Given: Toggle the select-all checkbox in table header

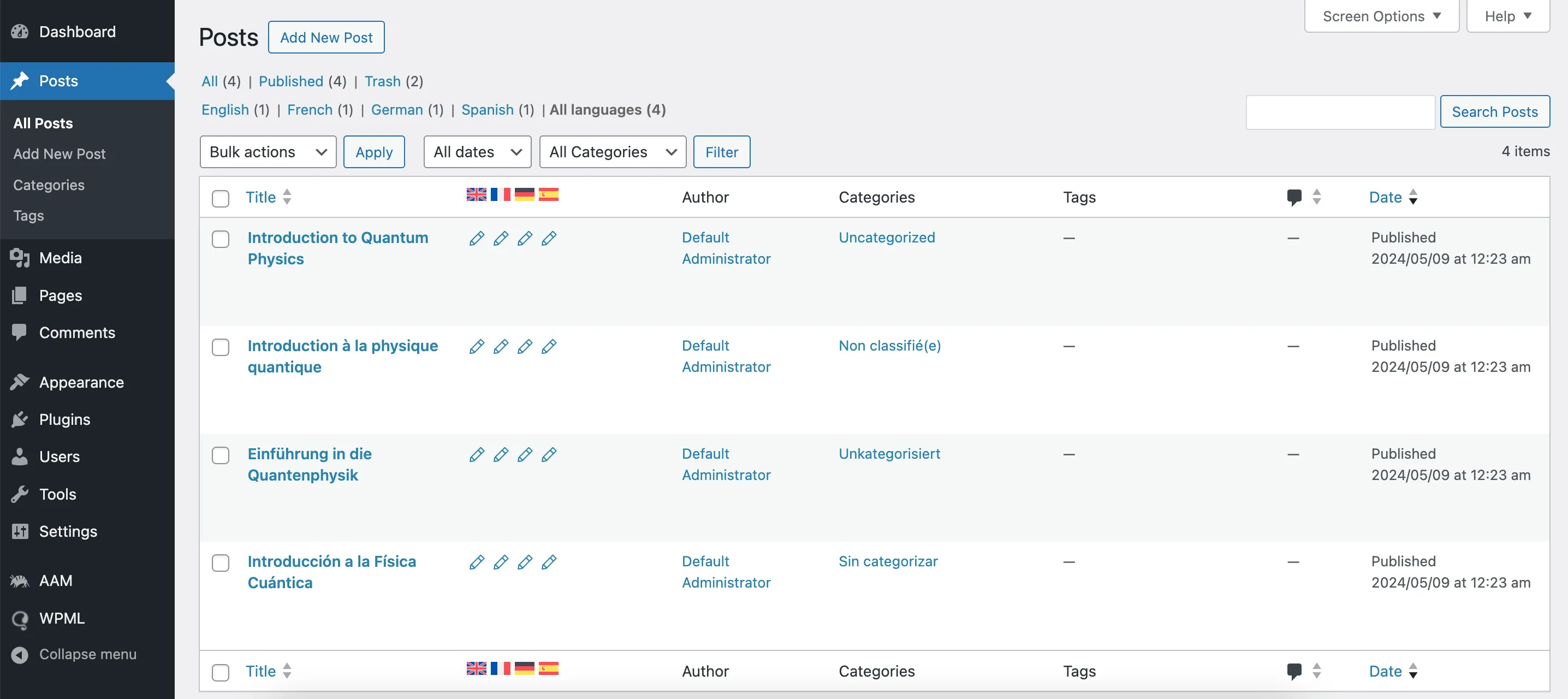Looking at the screenshot, I should pyautogui.click(x=221, y=198).
